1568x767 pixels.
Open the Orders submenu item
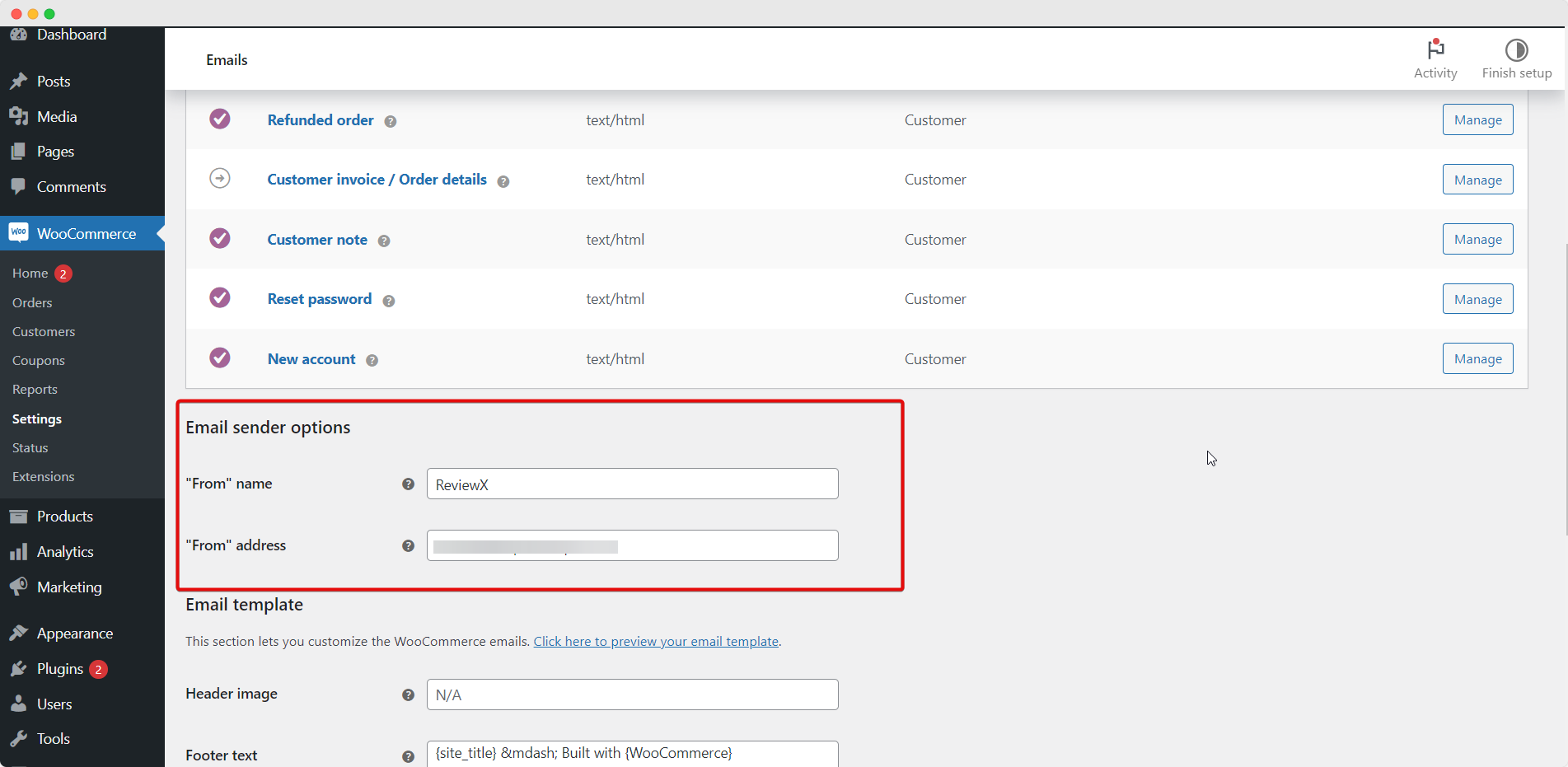pos(32,303)
